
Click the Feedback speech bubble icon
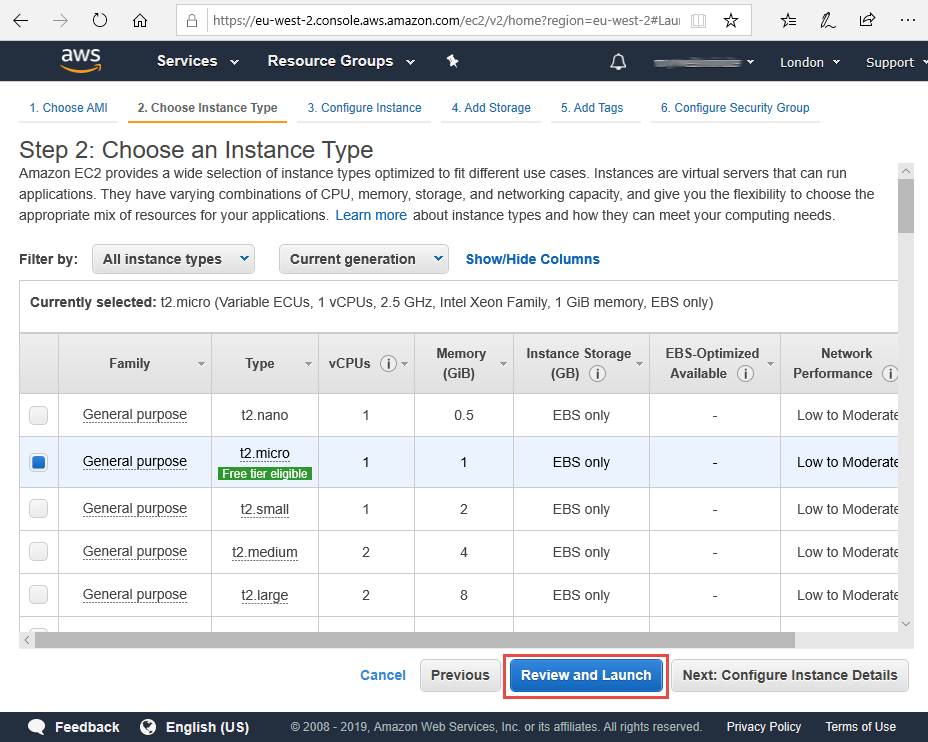click(x=37, y=727)
